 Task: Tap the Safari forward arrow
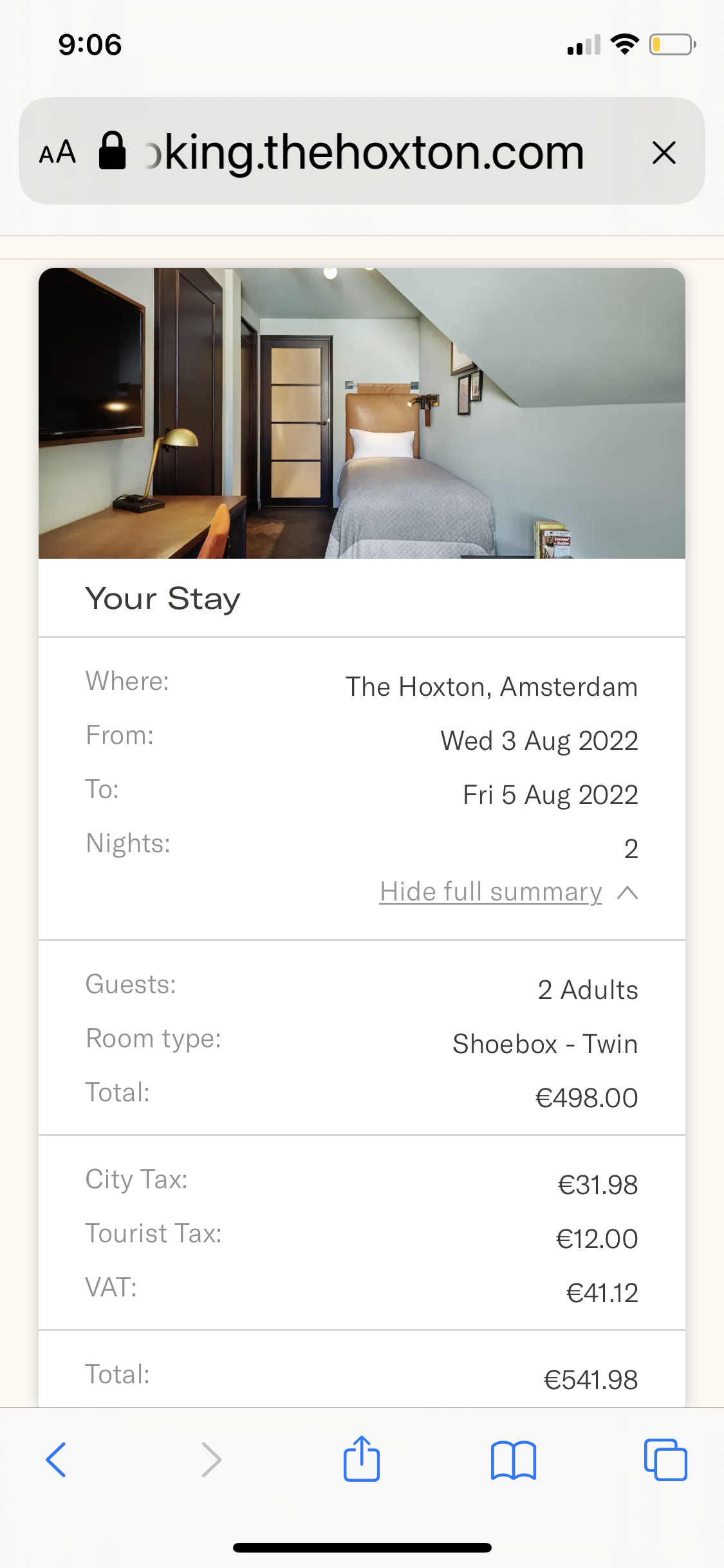pos(211,1459)
